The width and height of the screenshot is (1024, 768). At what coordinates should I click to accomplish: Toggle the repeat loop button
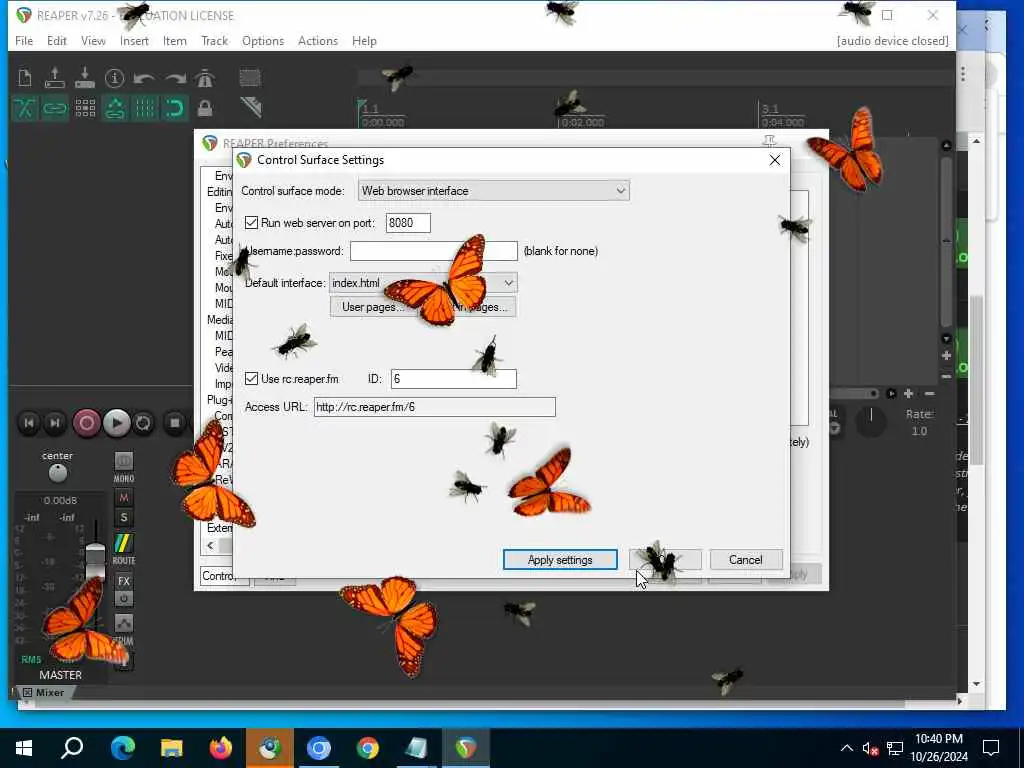[143, 423]
